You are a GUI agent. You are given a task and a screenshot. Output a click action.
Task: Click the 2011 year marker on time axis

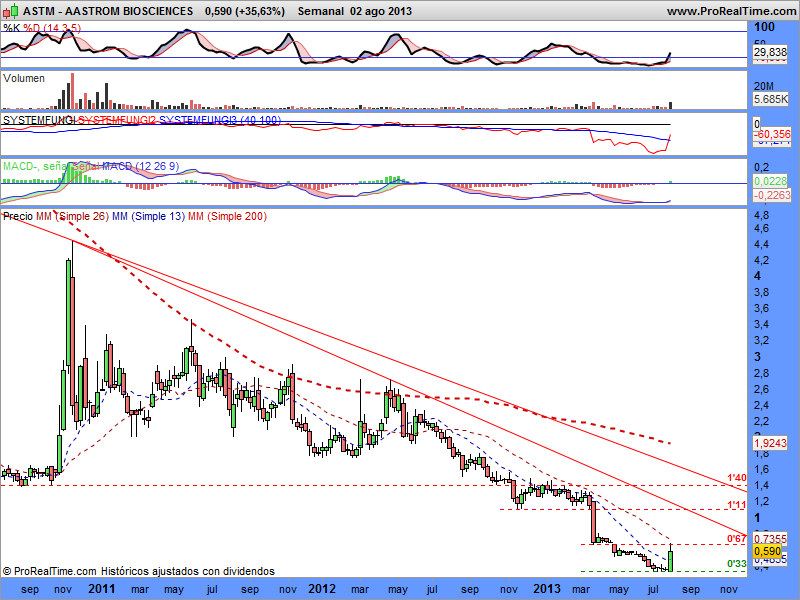[102, 589]
